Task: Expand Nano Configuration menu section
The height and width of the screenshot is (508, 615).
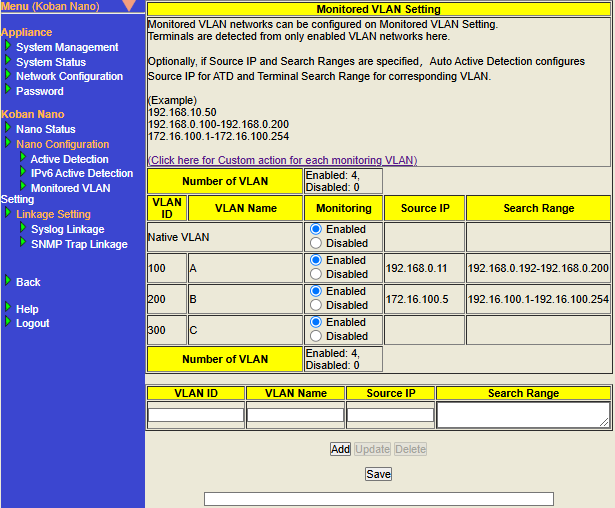Action: pyautogui.click(x=62, y=144)
